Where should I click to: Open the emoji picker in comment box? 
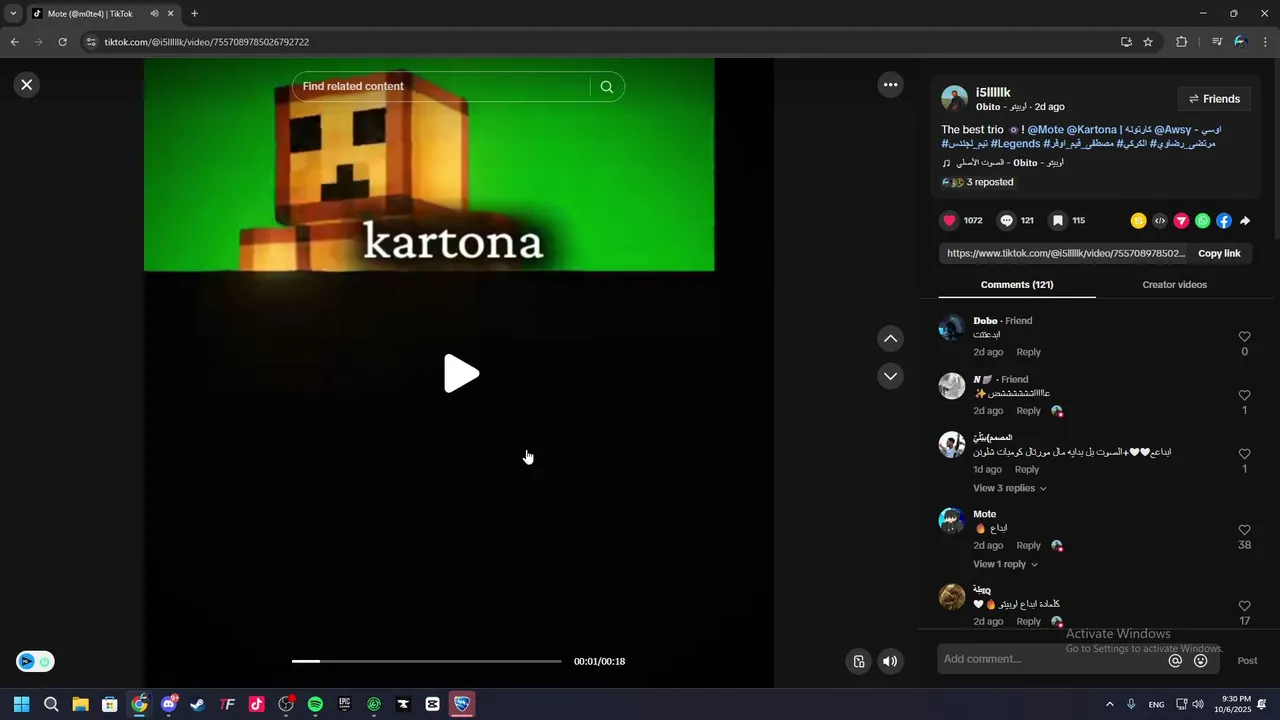pyautogui.click(x=1201, y=661)
